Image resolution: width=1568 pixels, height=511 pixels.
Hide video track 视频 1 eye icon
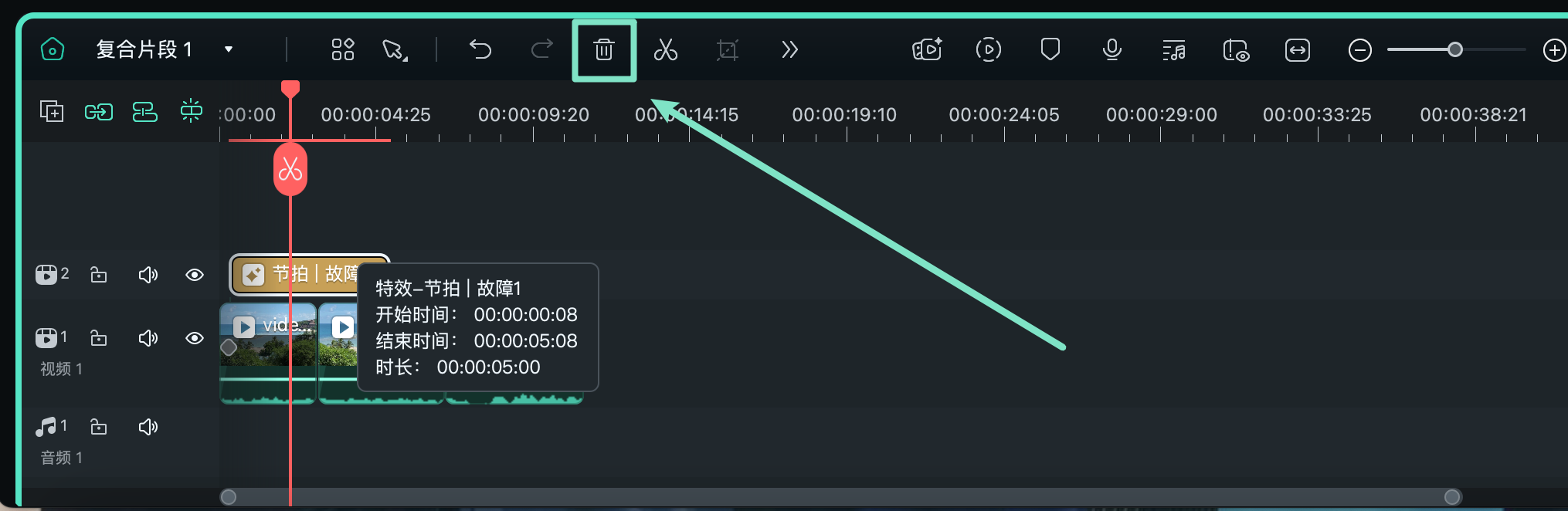(x=195, y=338)
